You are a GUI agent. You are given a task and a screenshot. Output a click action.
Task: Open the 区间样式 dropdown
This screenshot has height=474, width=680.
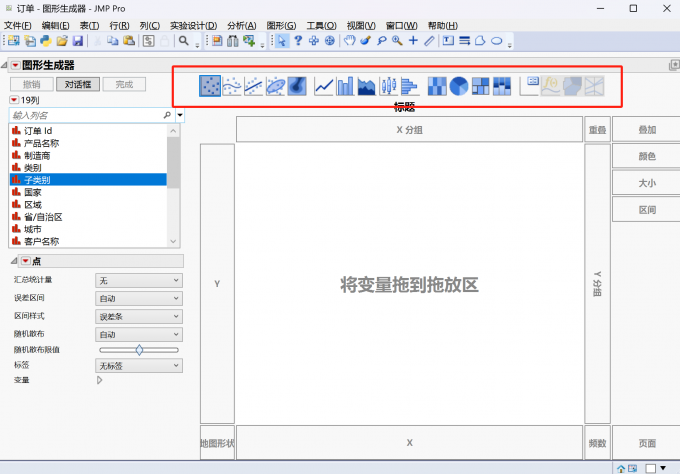(139, 317)
